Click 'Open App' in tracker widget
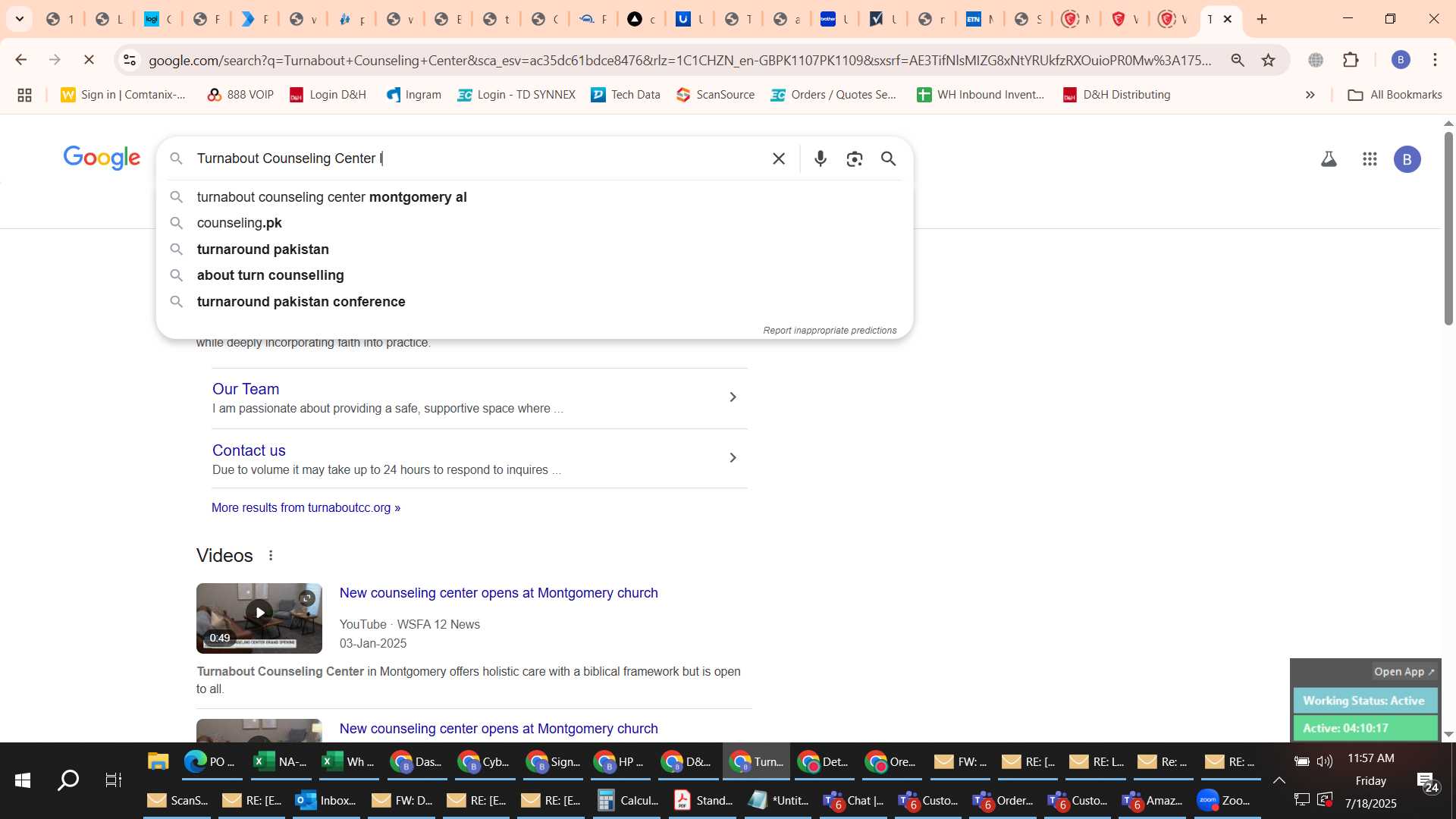This screenshot has height=819, width=1456. tap(1404, 672)
